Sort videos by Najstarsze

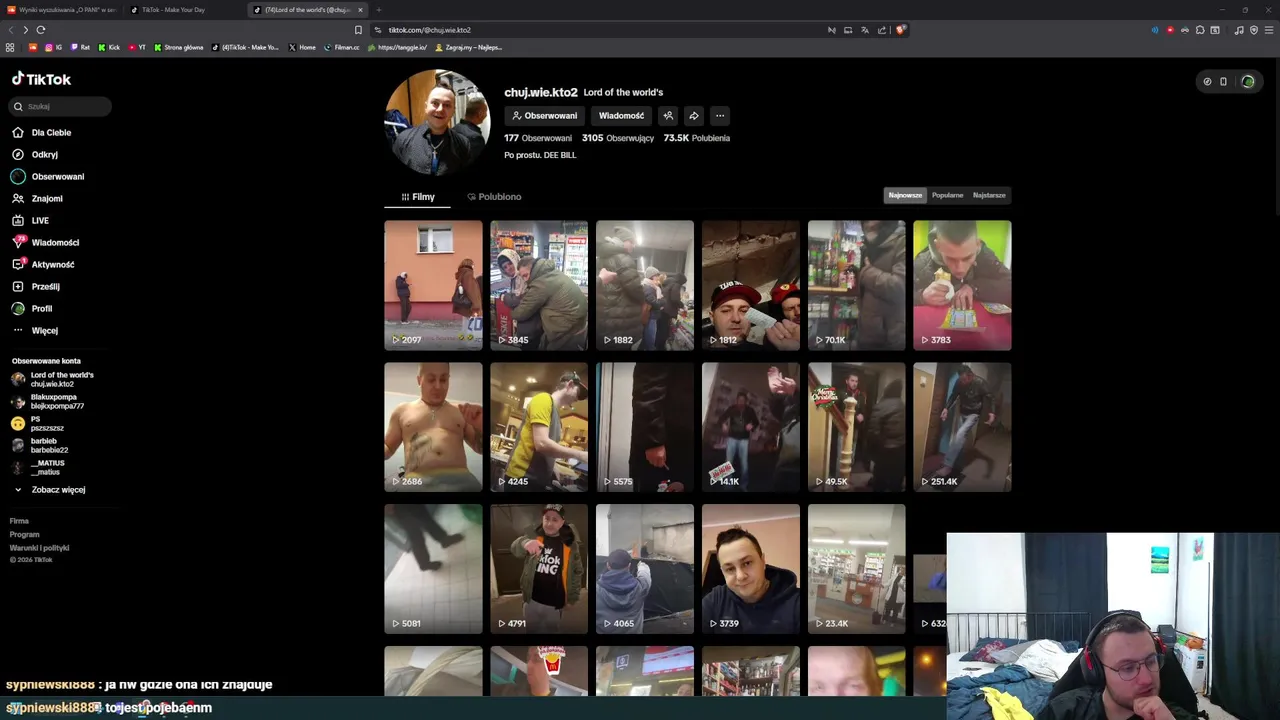tap(989, 195)
